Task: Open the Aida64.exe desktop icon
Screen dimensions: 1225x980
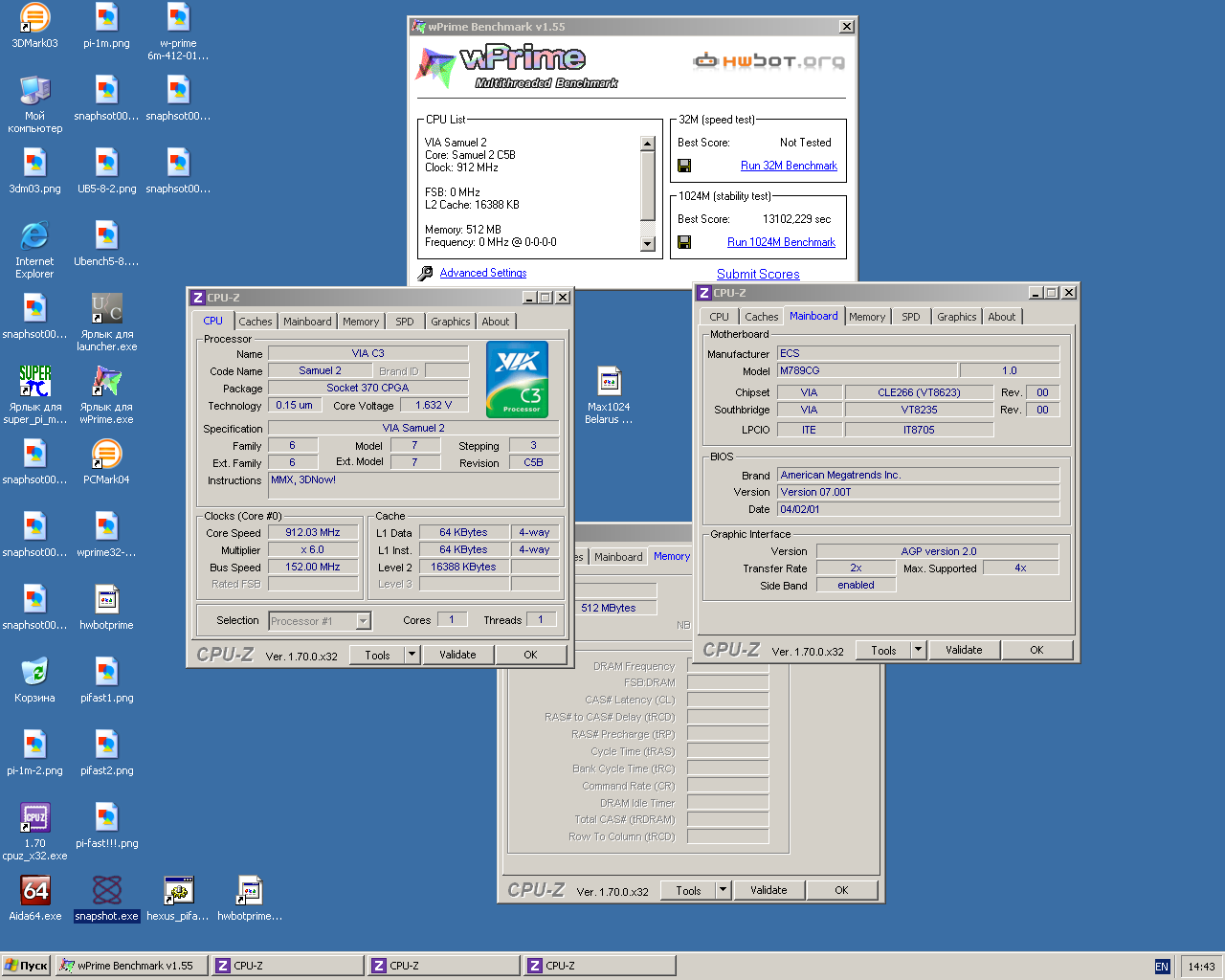Action: coord(34,899)
